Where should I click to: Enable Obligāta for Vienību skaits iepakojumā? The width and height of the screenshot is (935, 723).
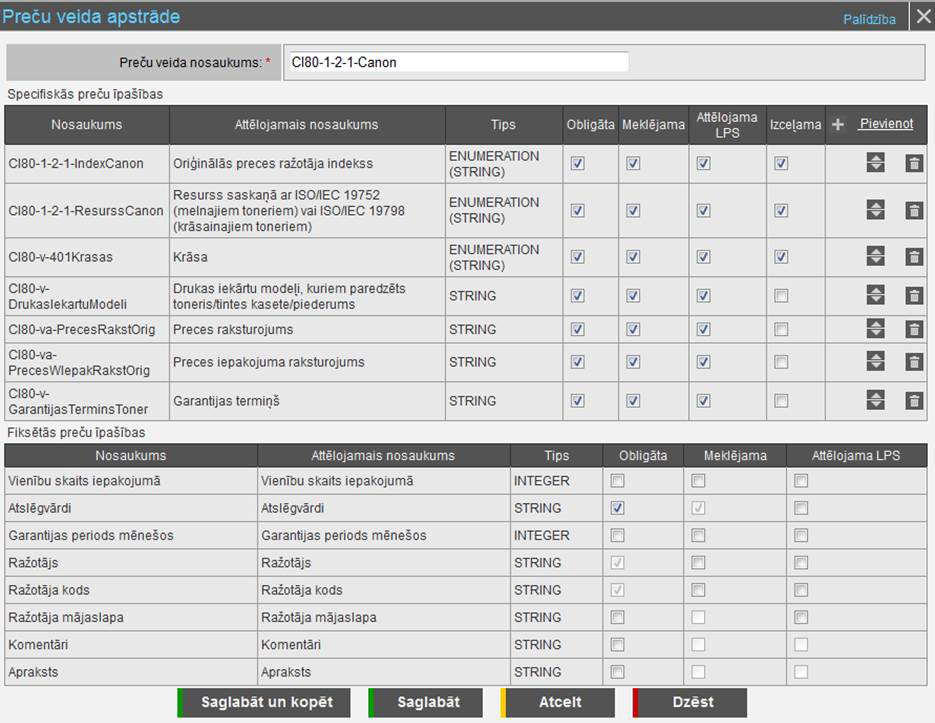[x=617, y=481]
